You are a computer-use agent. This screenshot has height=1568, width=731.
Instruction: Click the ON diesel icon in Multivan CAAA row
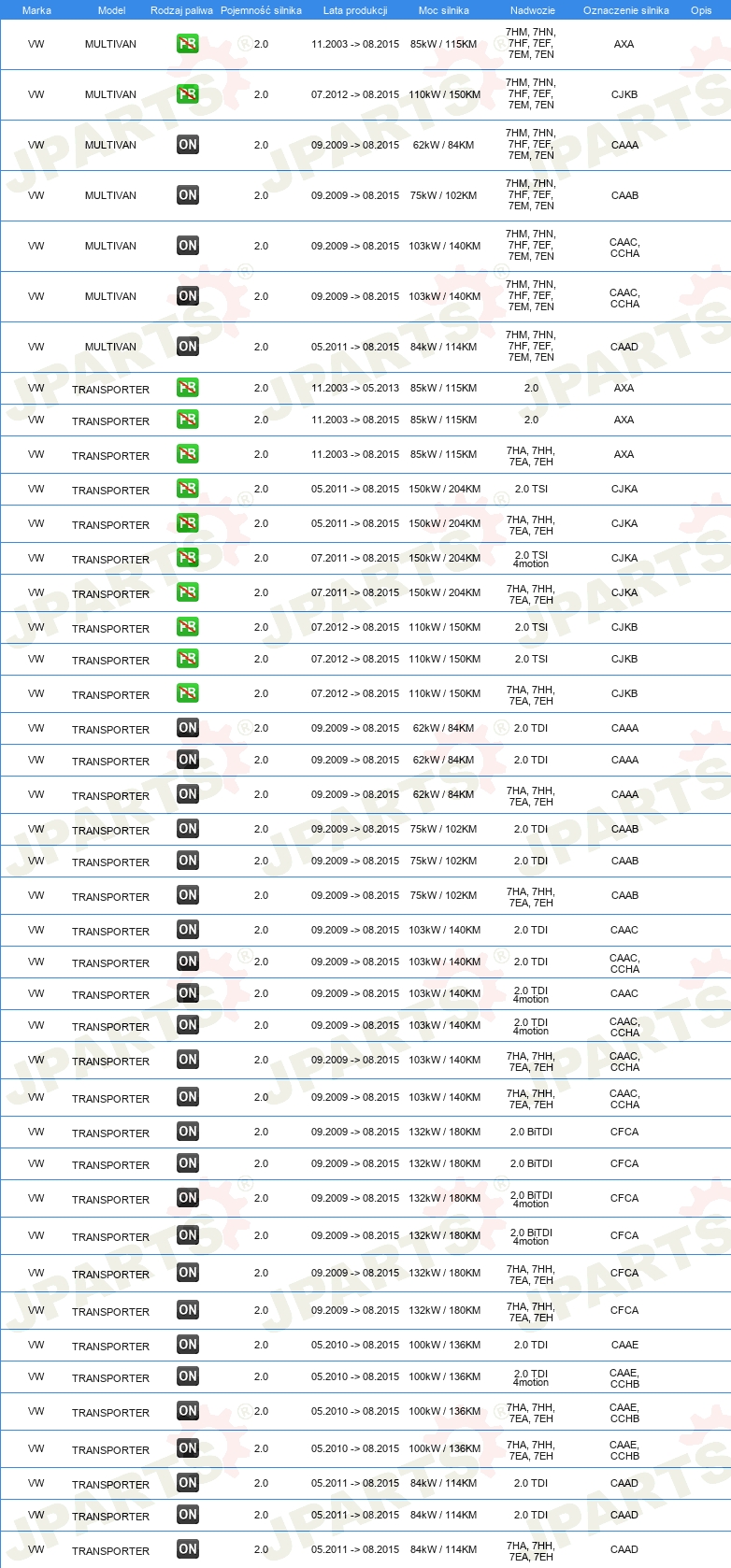[188, 145]
